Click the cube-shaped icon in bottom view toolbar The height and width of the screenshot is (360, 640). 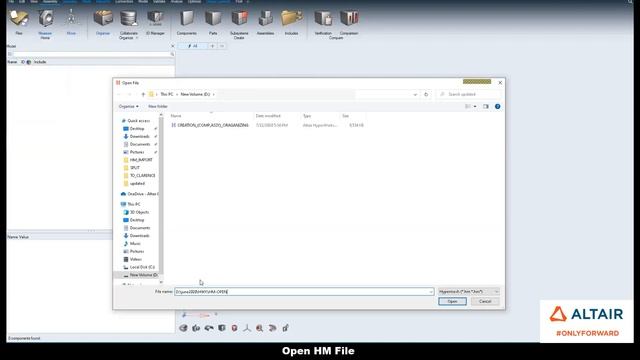[222, 328]
